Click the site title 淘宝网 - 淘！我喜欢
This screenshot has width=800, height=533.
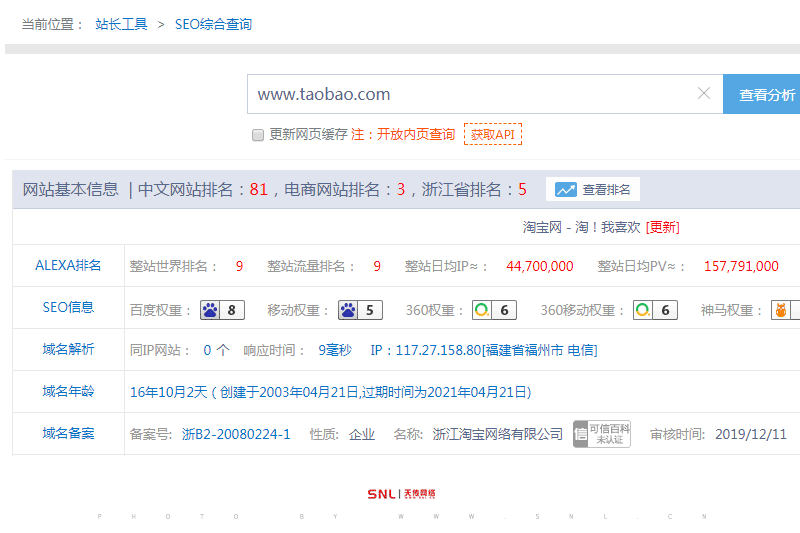coord(581,227)
